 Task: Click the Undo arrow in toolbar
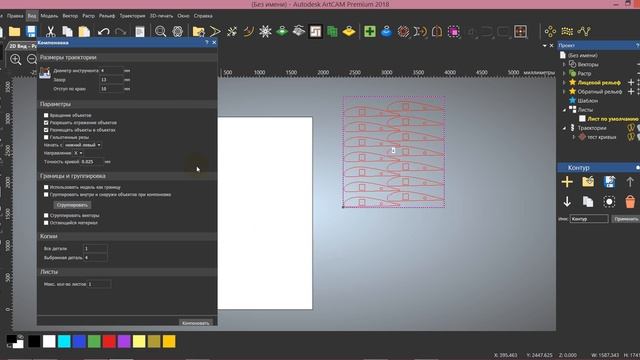104,31
